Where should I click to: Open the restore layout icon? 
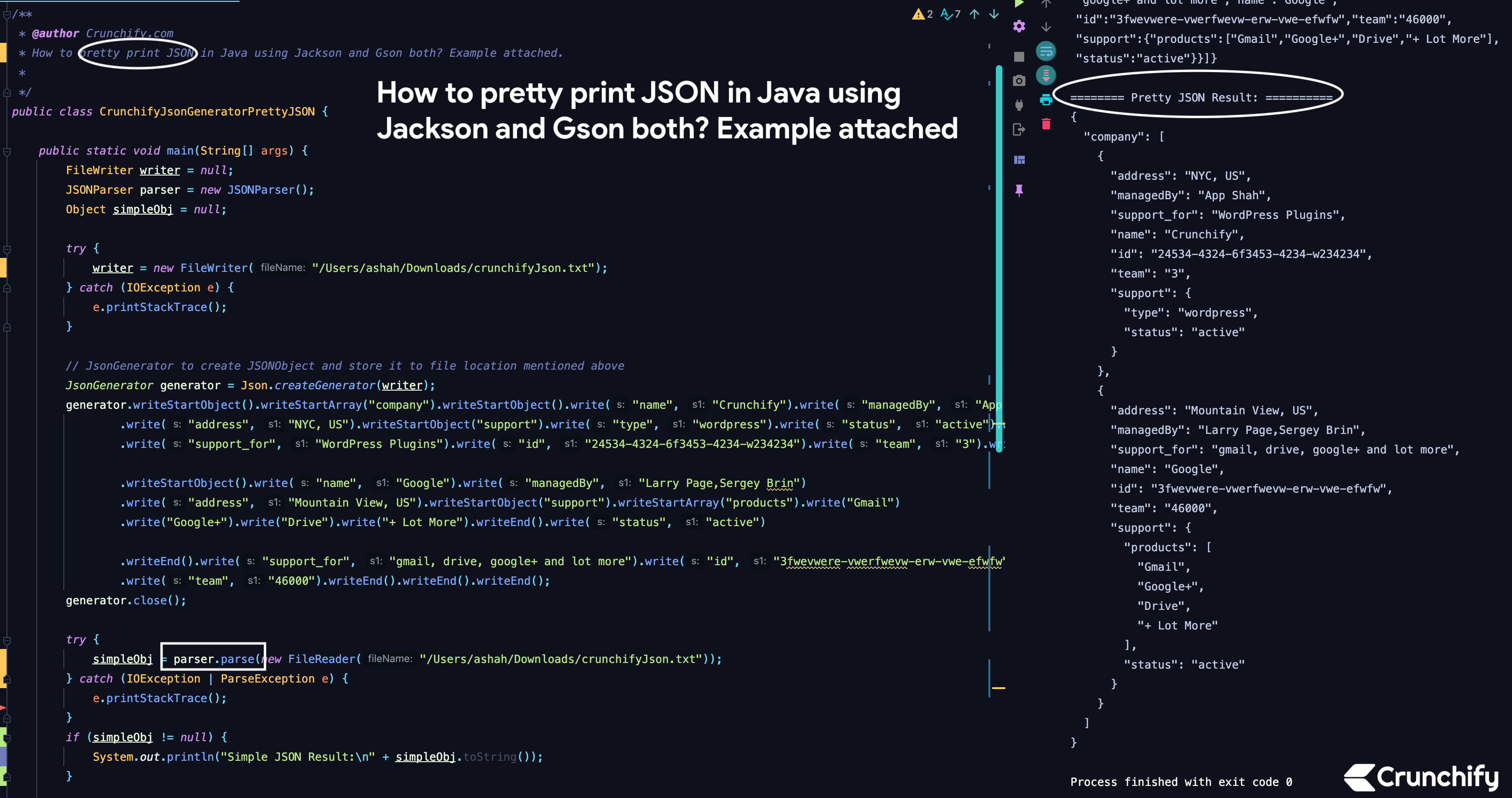click(1019, 160)
